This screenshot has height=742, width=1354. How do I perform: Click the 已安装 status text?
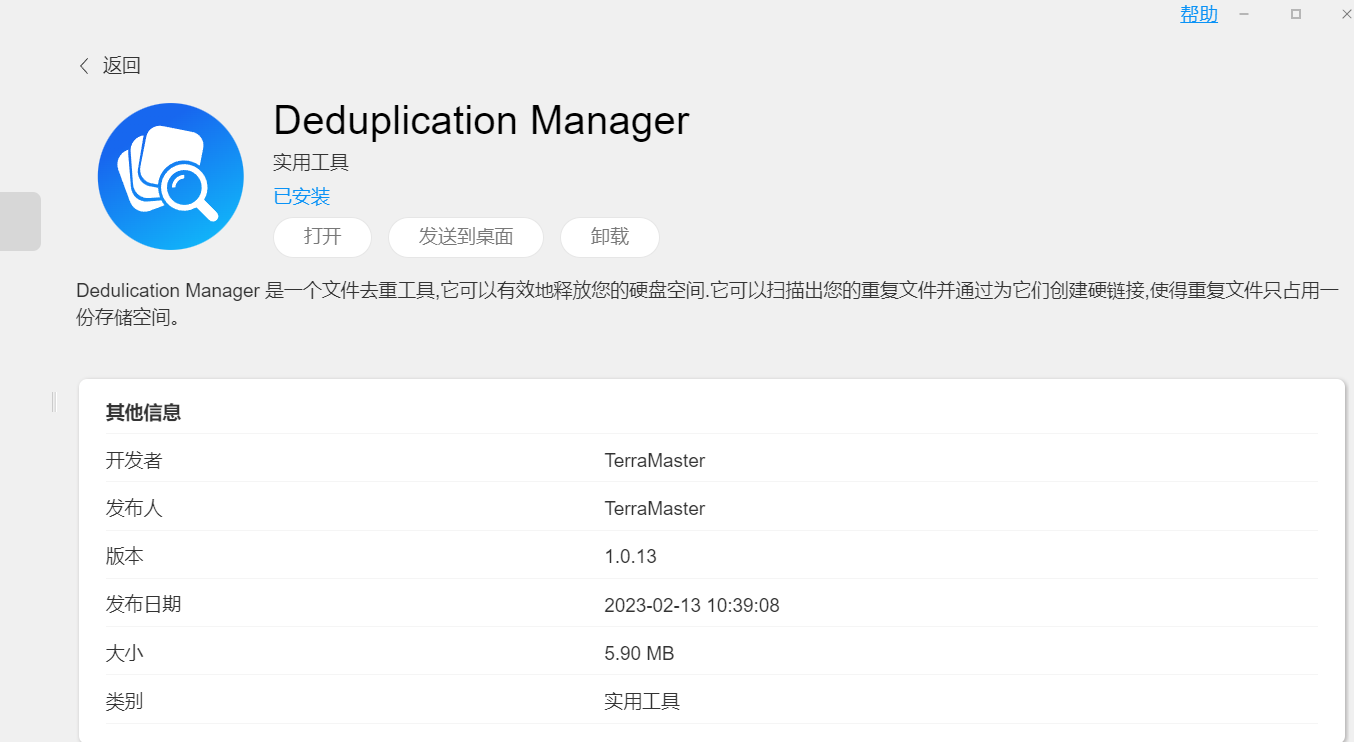[x=302, y=197]
